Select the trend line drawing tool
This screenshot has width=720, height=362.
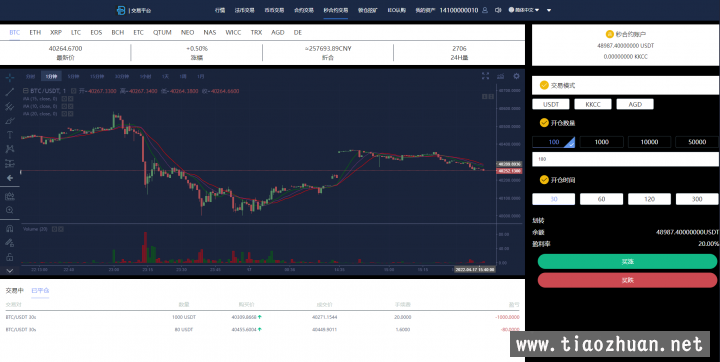pos(10,92)
